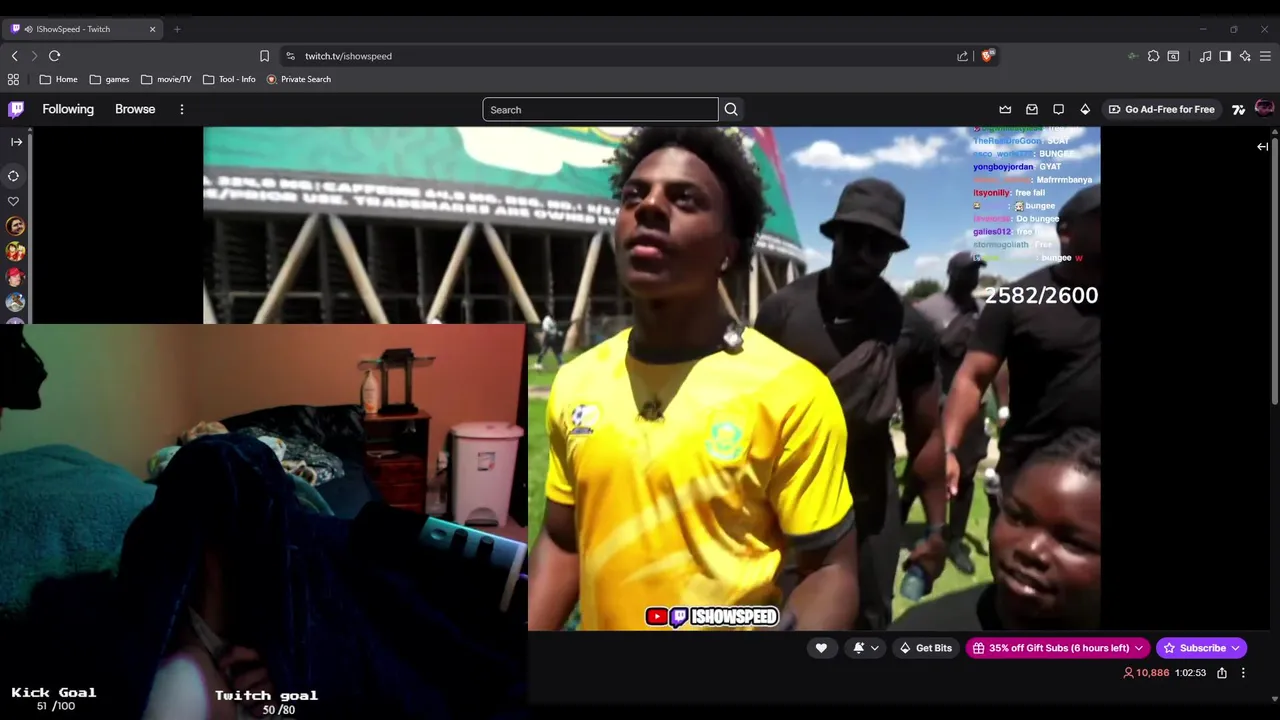Open the 7TV extension icon
This screenshot has height=720, width=1280.
pos(1238,109)
